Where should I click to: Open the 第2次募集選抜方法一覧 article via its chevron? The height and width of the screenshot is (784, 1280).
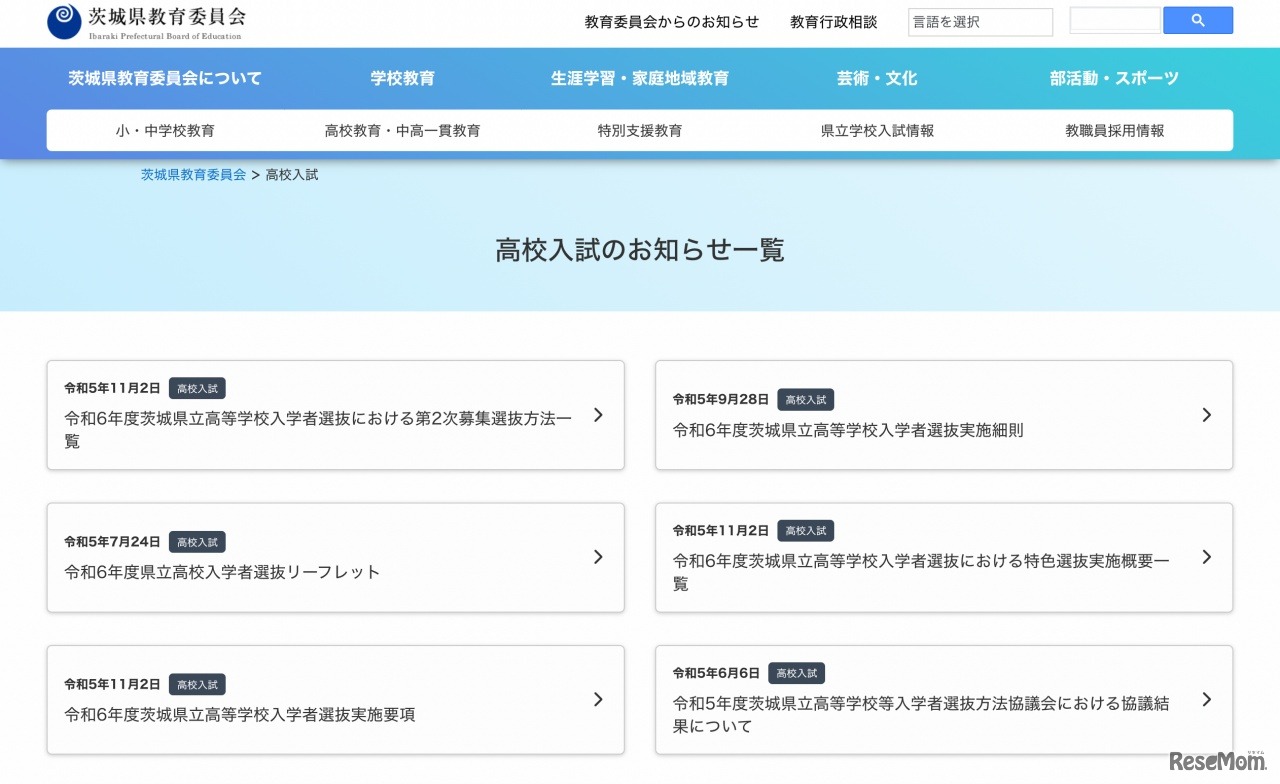click(598, 415)
